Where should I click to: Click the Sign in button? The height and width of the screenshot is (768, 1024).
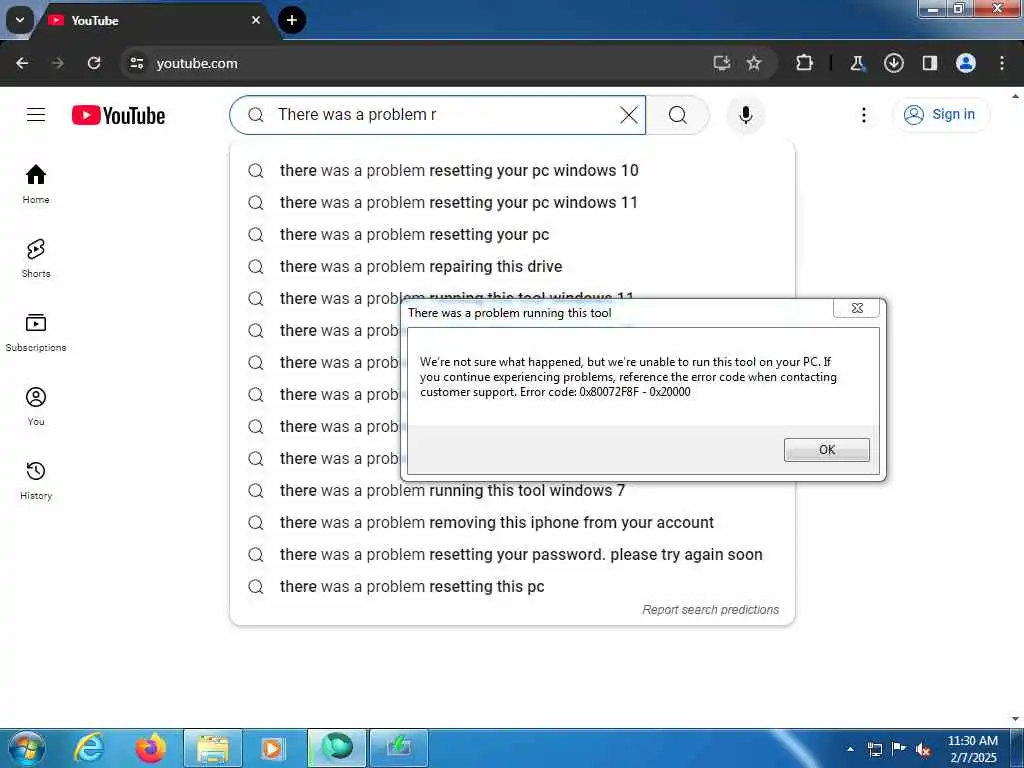click(940, 114)
